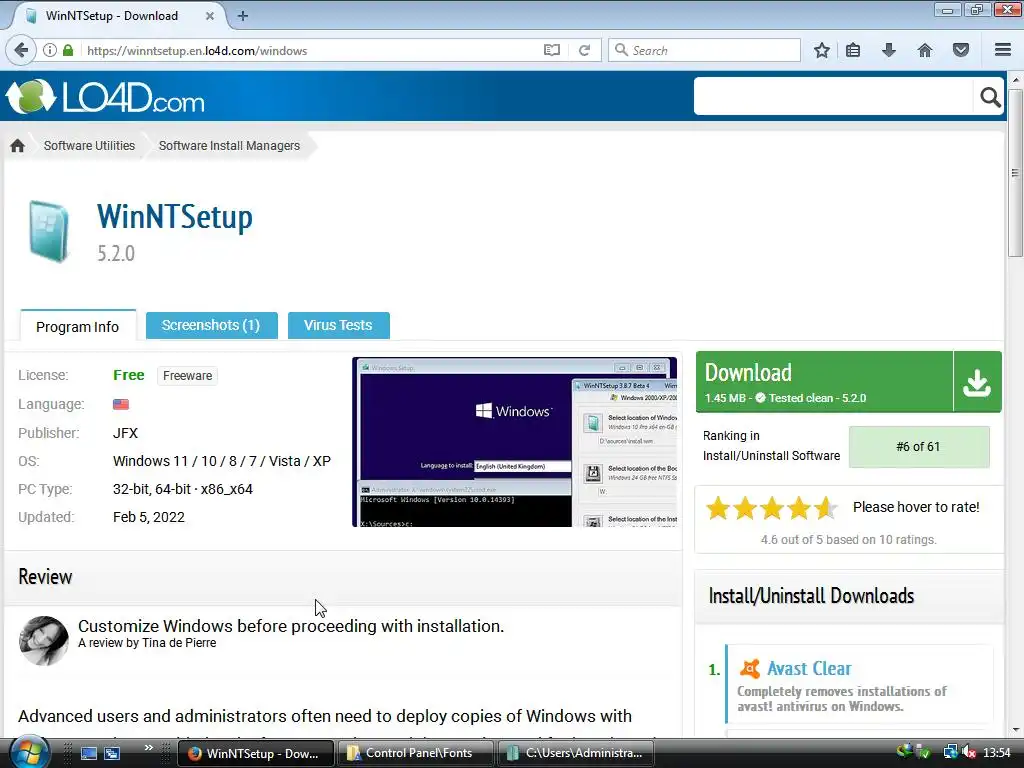This screenshot has width=1024, height=768.
Task: Open the Downloads arrow icon in toolbar
Action: [889, 50]
